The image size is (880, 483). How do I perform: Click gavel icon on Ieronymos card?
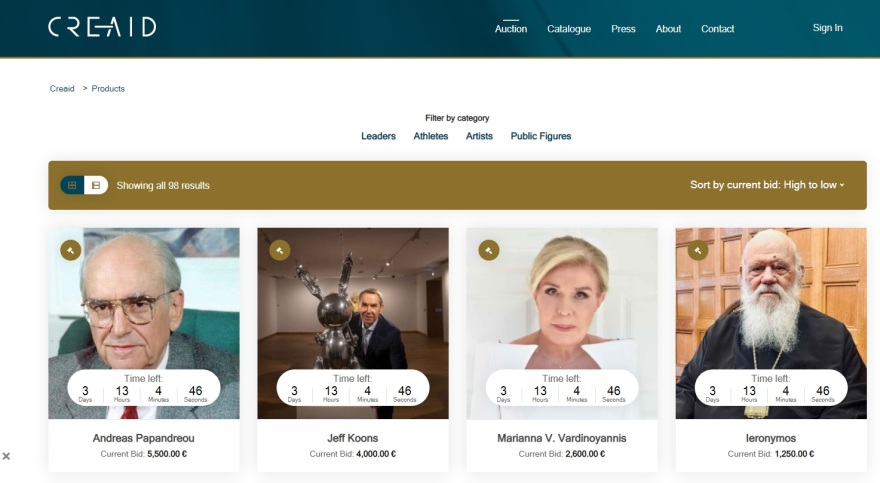697,250
